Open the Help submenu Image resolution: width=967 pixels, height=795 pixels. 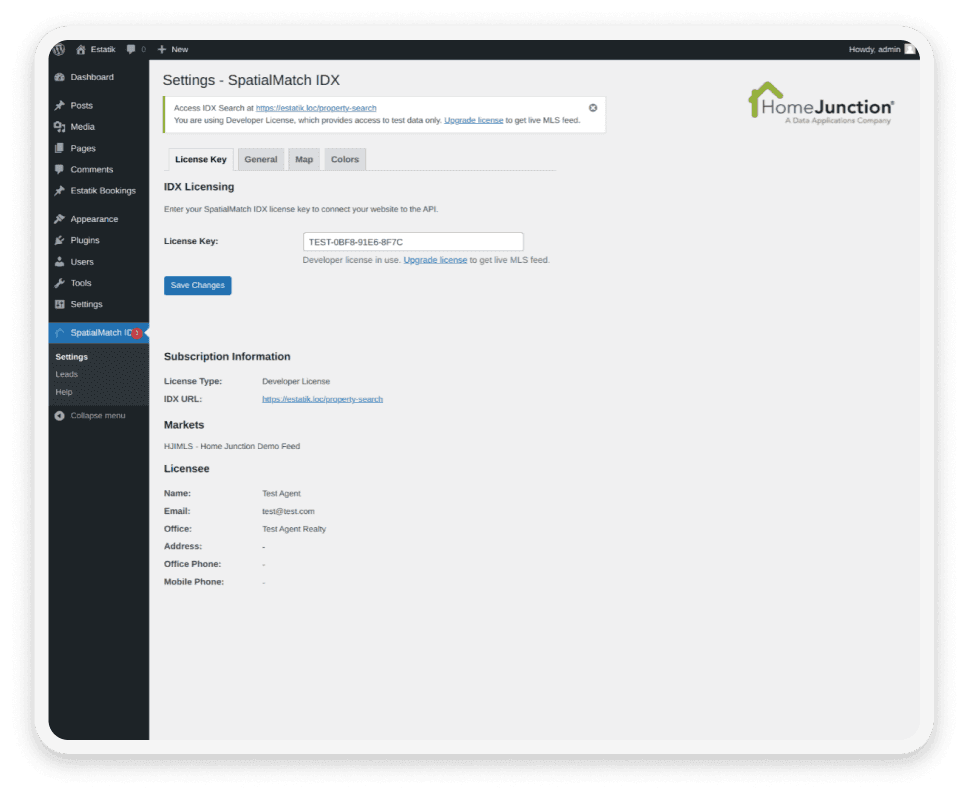pos(64,392)
